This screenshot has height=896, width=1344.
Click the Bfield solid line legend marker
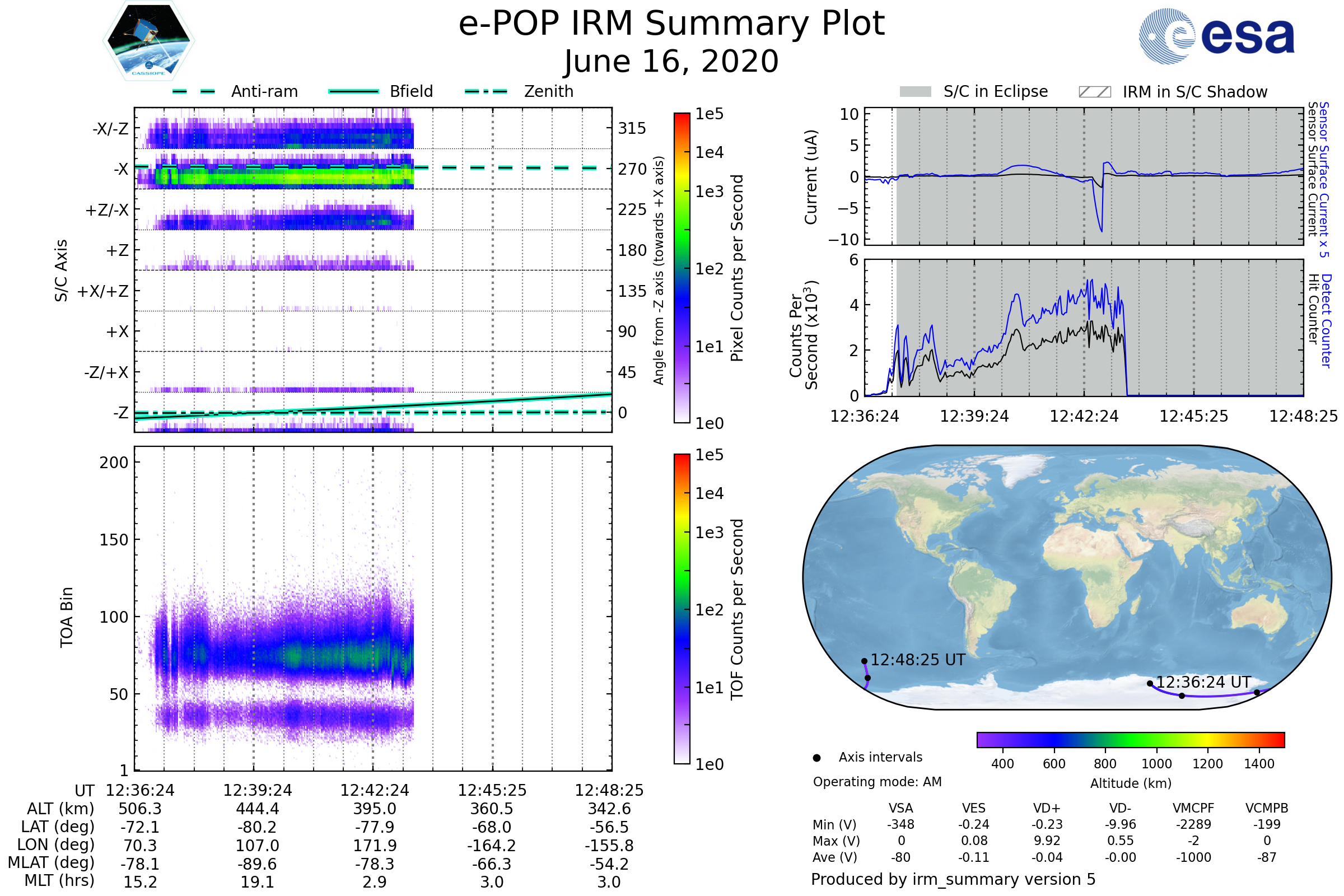click(x=353, y=91)
